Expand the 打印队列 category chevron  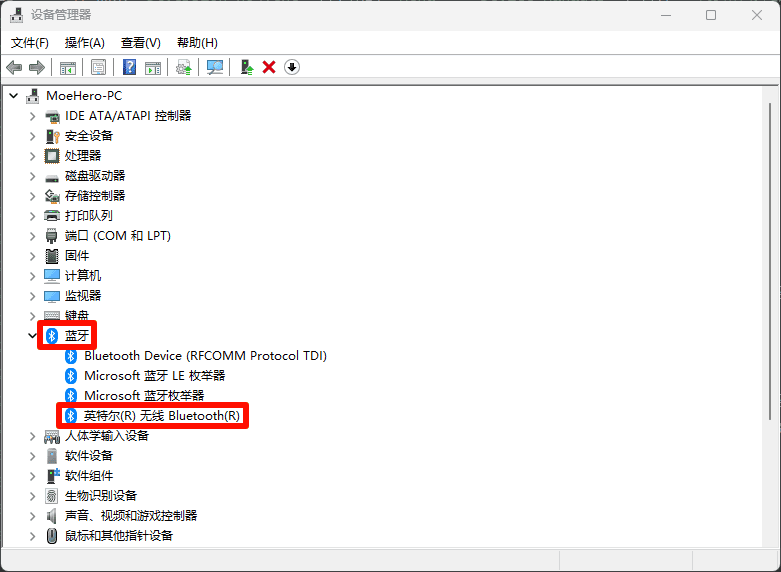coord(32,216)
